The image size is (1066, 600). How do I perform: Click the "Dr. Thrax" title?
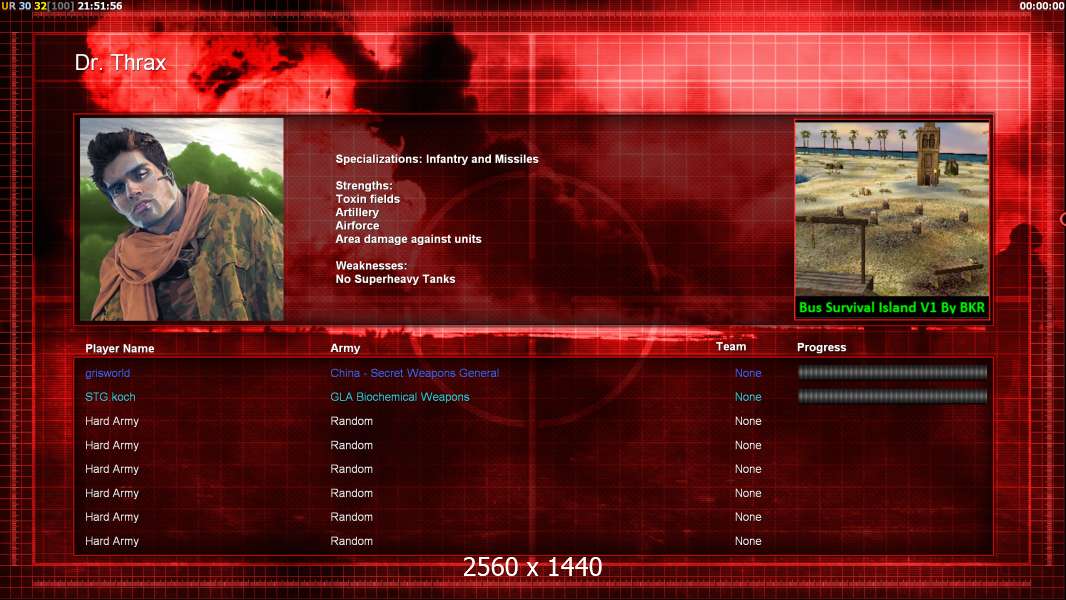point(120,63)
